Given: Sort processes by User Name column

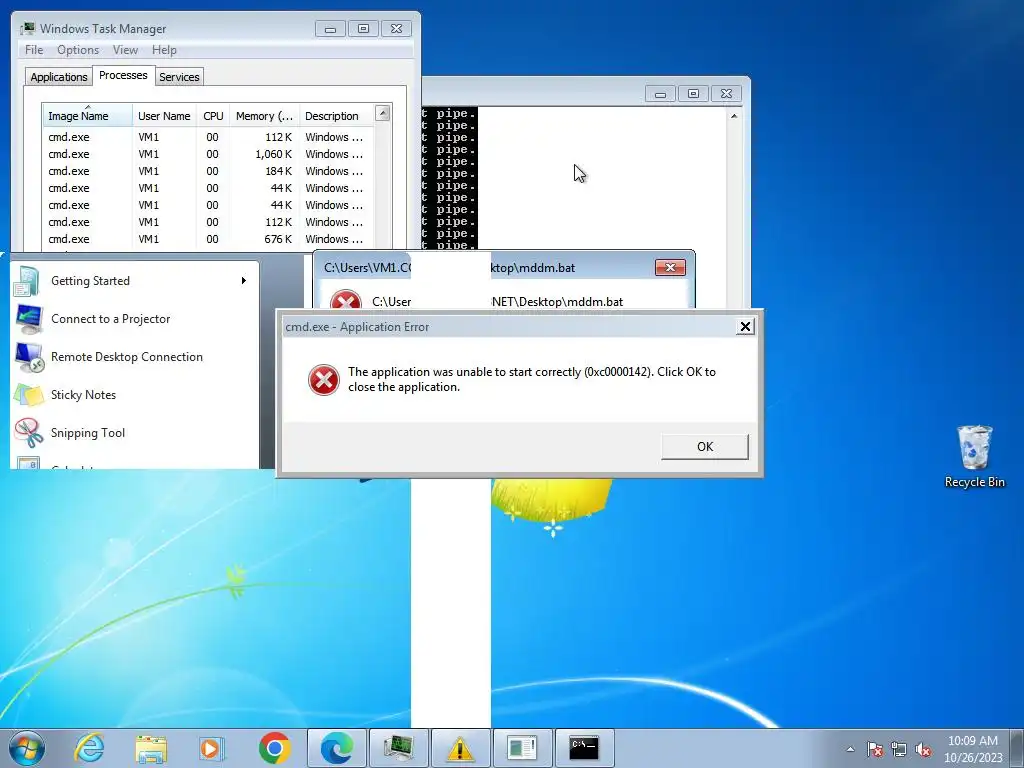Looking at the screenshot, I should (x=164, y=116).
